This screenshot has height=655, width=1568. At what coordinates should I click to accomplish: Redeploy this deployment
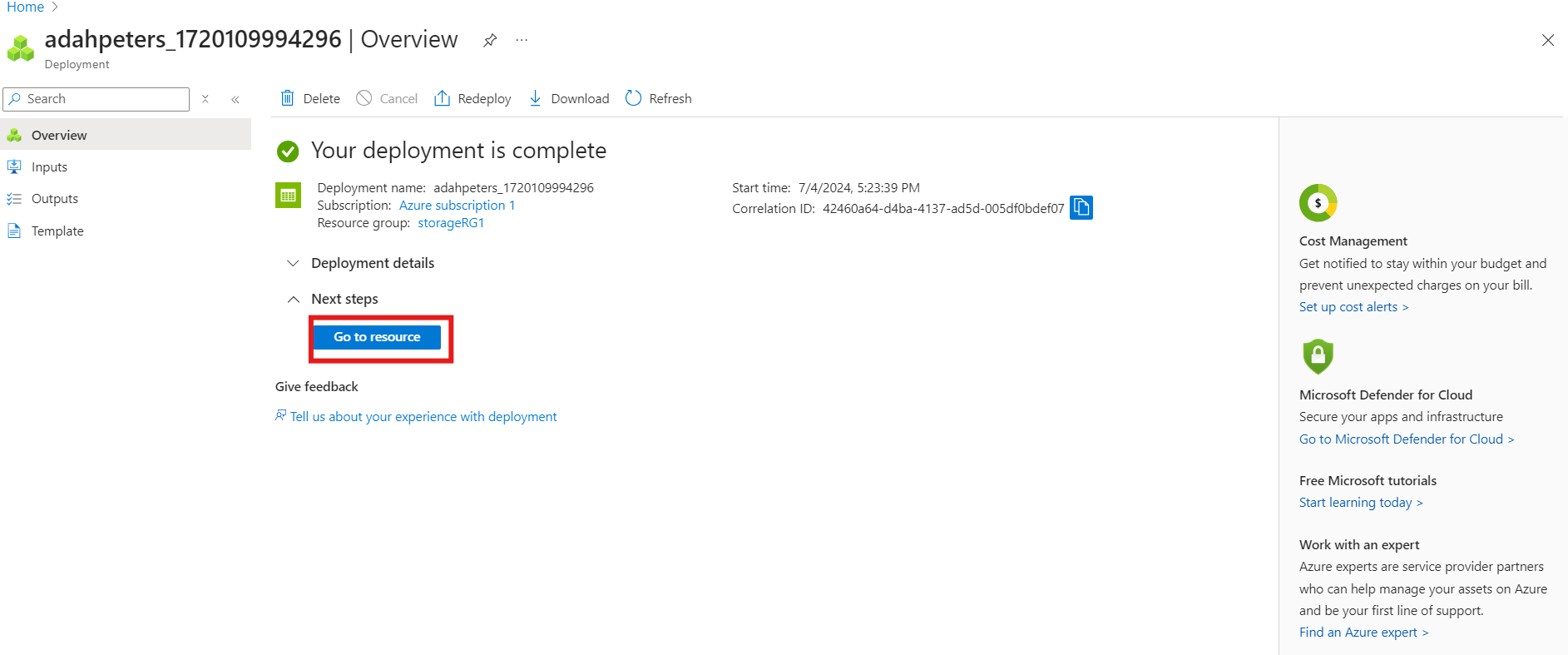pyautogui.click(x=472, y=98)
